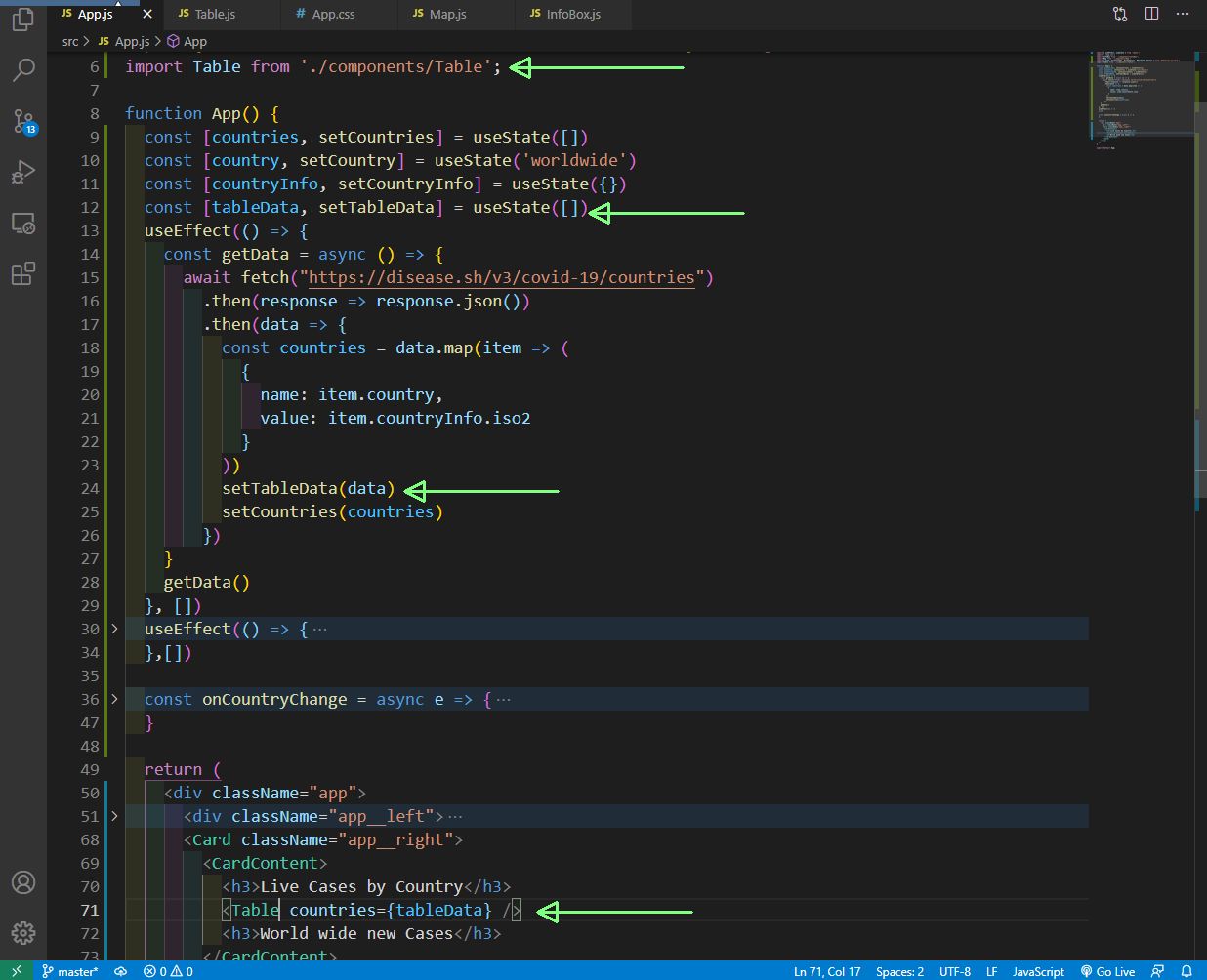Click 'World wide new Cases' heading text
1207x980 pixels.
pyautogui.click(x=356, y=933)
